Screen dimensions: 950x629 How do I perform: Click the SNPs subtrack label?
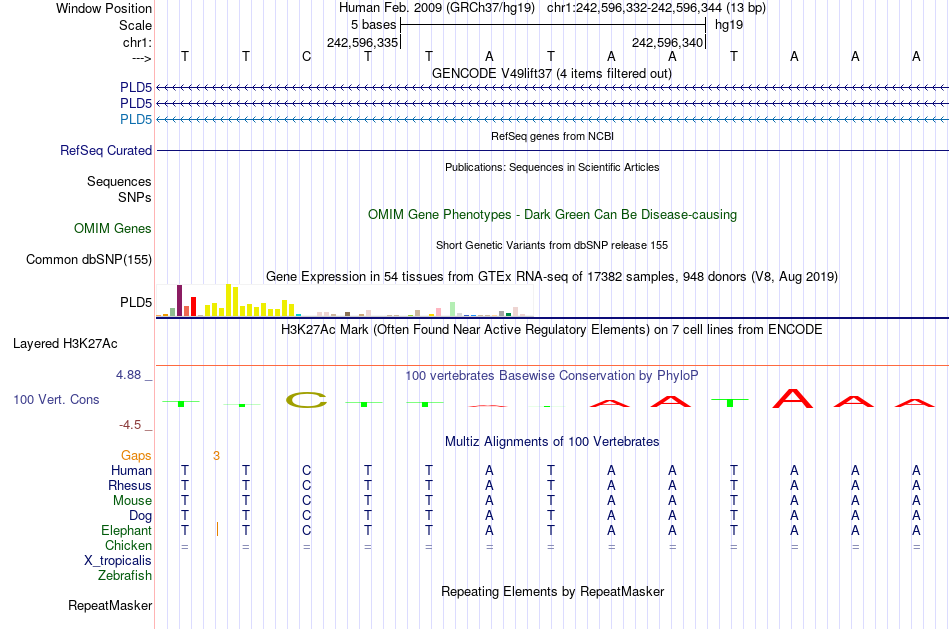(135, 197)
